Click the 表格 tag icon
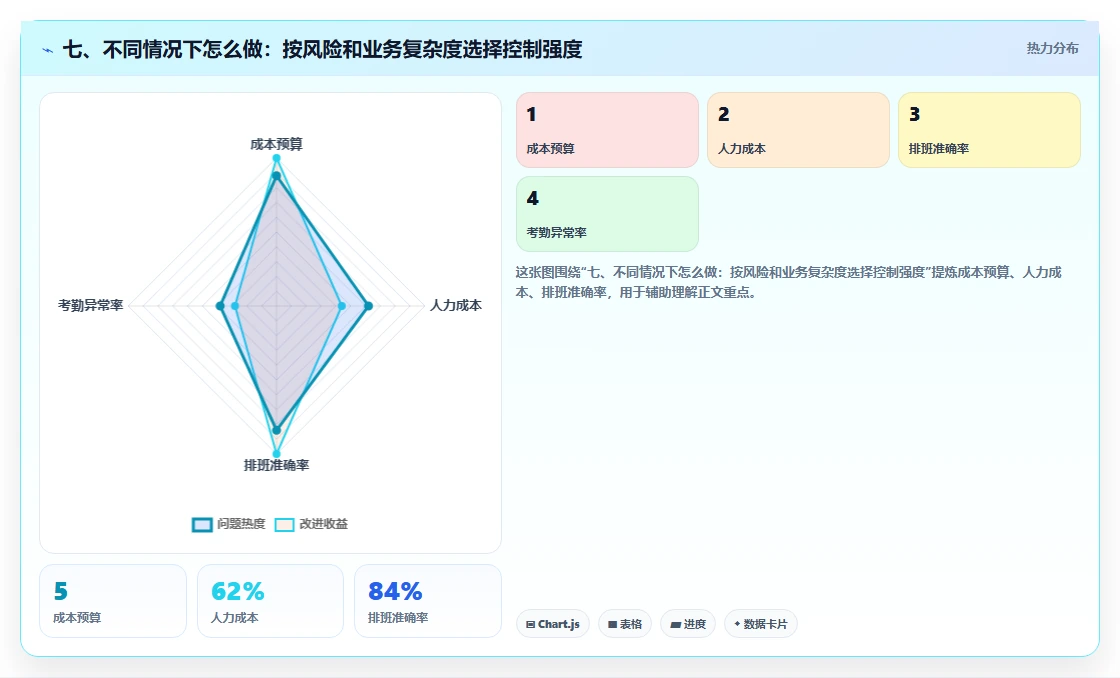Image resolution: width=1120 pixels, height=678 pixels. point(612,624)
